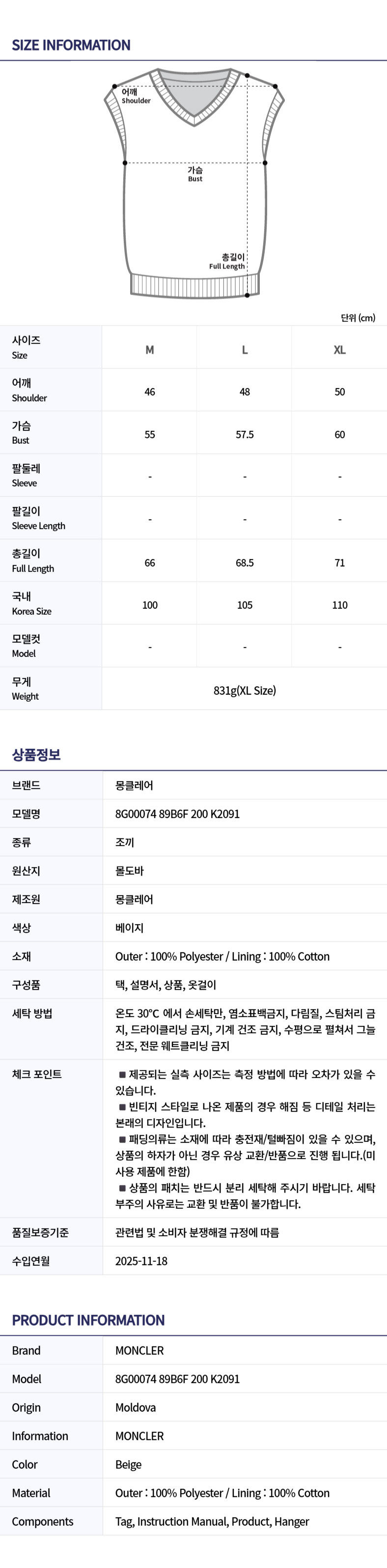Click the L size column header
The width and height of the screenshot is (387, 1568).
tap(245, 350)
